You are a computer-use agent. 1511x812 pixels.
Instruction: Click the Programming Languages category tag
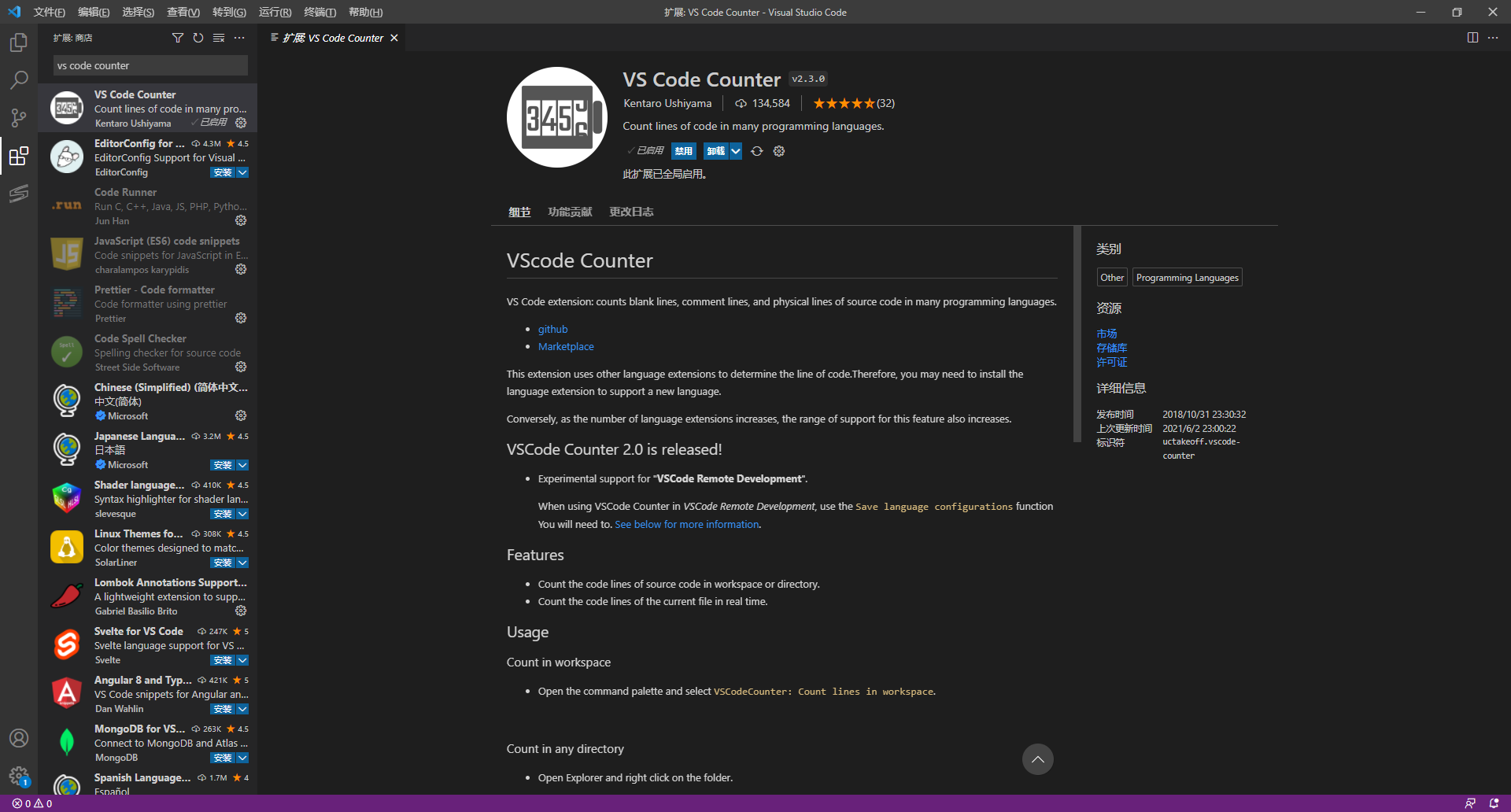point(1187,278)
